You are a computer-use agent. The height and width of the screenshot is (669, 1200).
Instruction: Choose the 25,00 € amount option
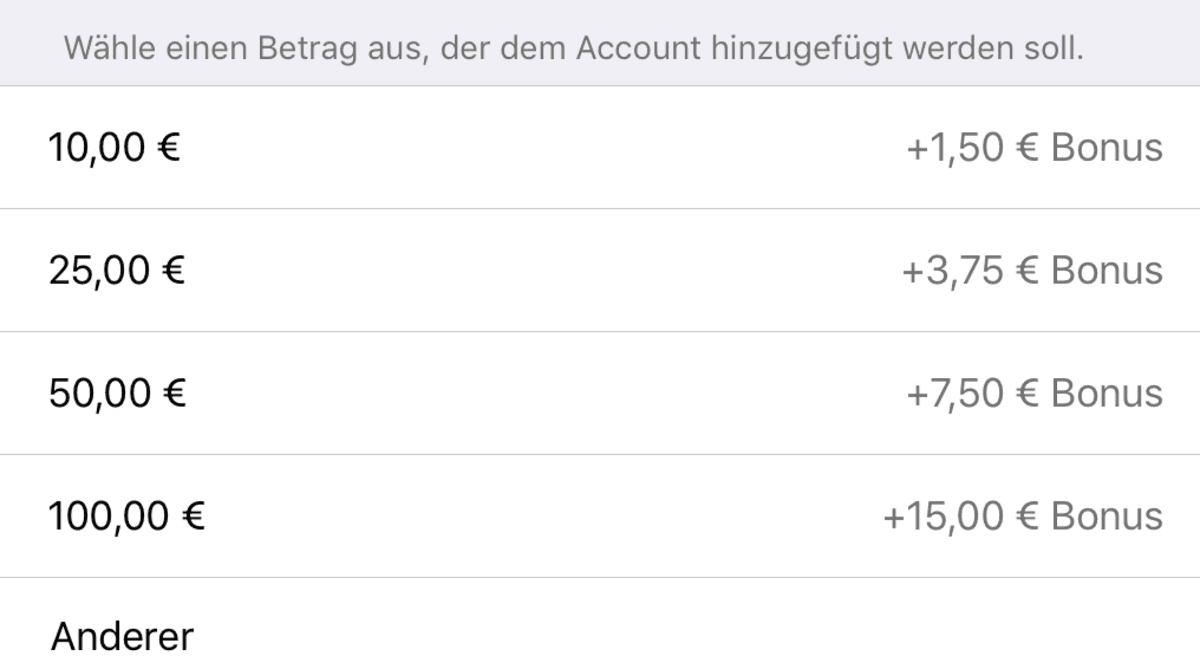click(x=116, y=271)
